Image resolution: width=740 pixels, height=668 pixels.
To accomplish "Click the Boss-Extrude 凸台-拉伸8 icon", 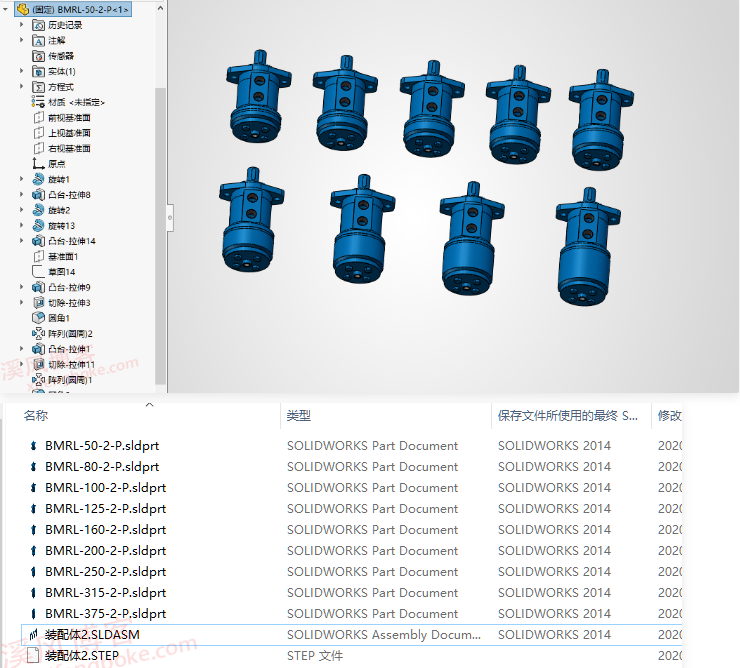I will (38, 194).
